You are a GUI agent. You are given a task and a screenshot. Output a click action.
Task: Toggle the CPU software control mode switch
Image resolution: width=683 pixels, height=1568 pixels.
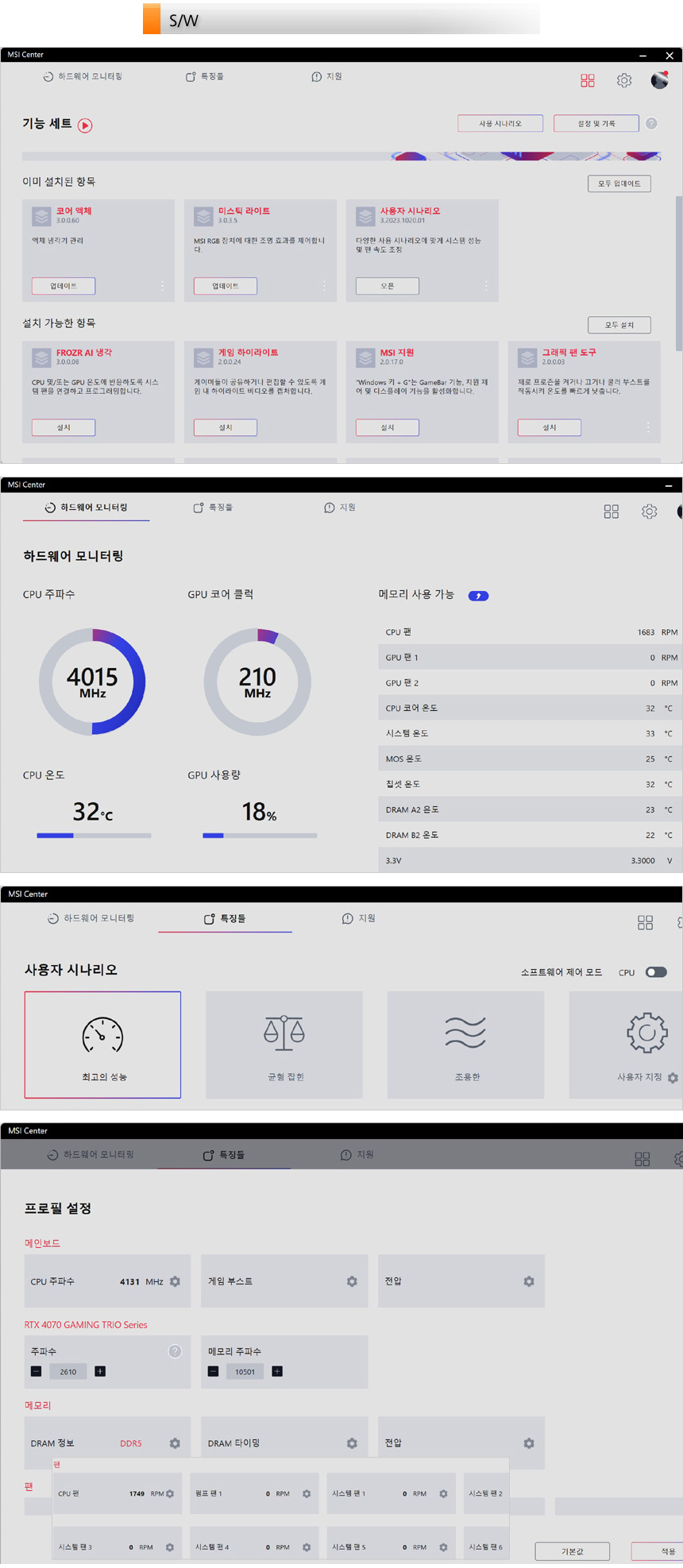[x=656, y=972]
